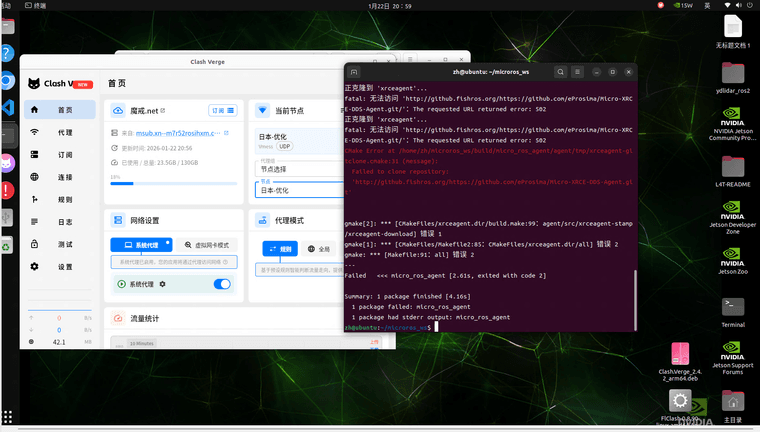Open the Trash icon in the dock

pyautogui.click(x=6, y=246)
